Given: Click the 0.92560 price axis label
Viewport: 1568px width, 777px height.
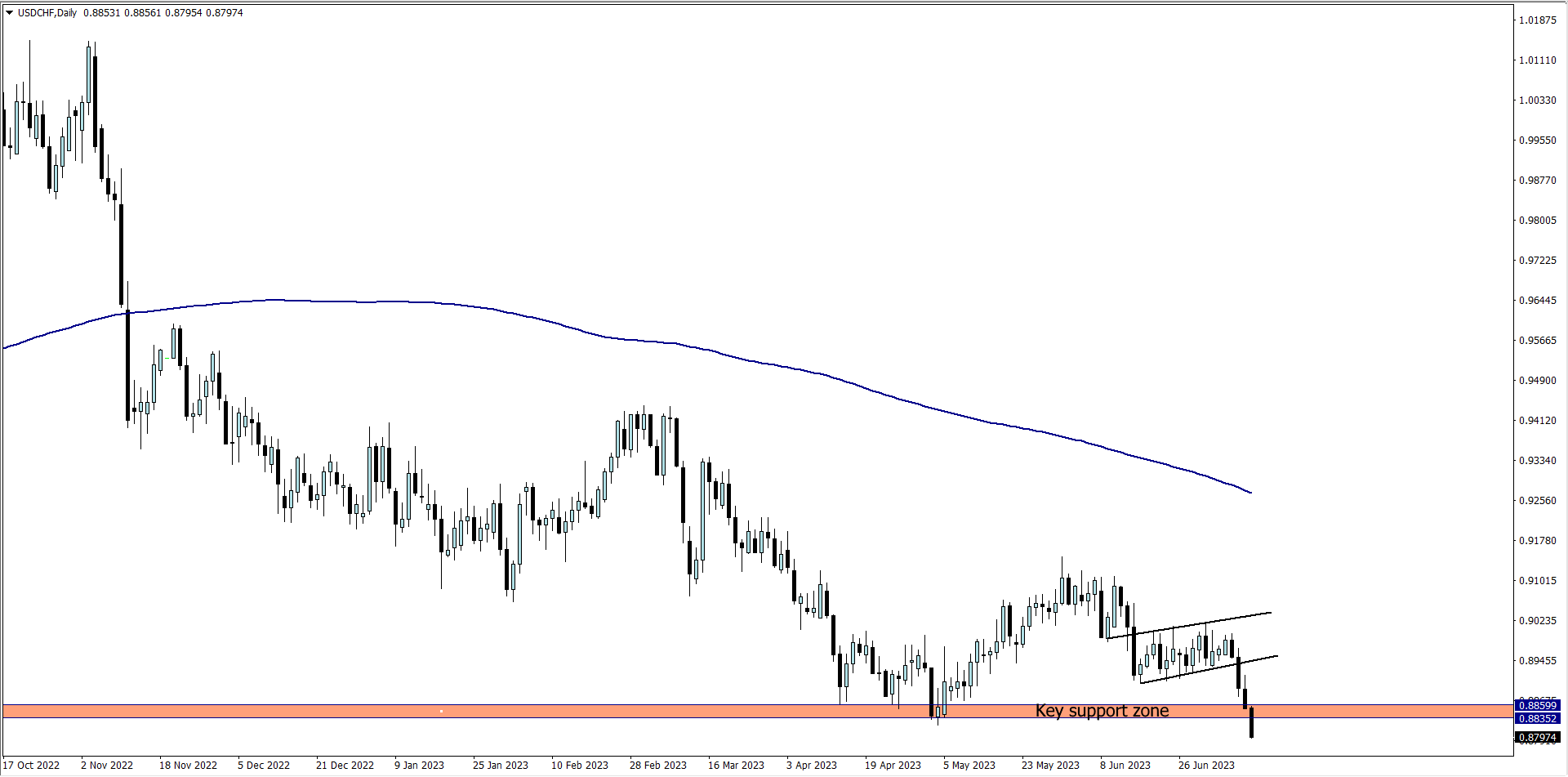Looking at the screenshot, I should (x=1537, y=501).
